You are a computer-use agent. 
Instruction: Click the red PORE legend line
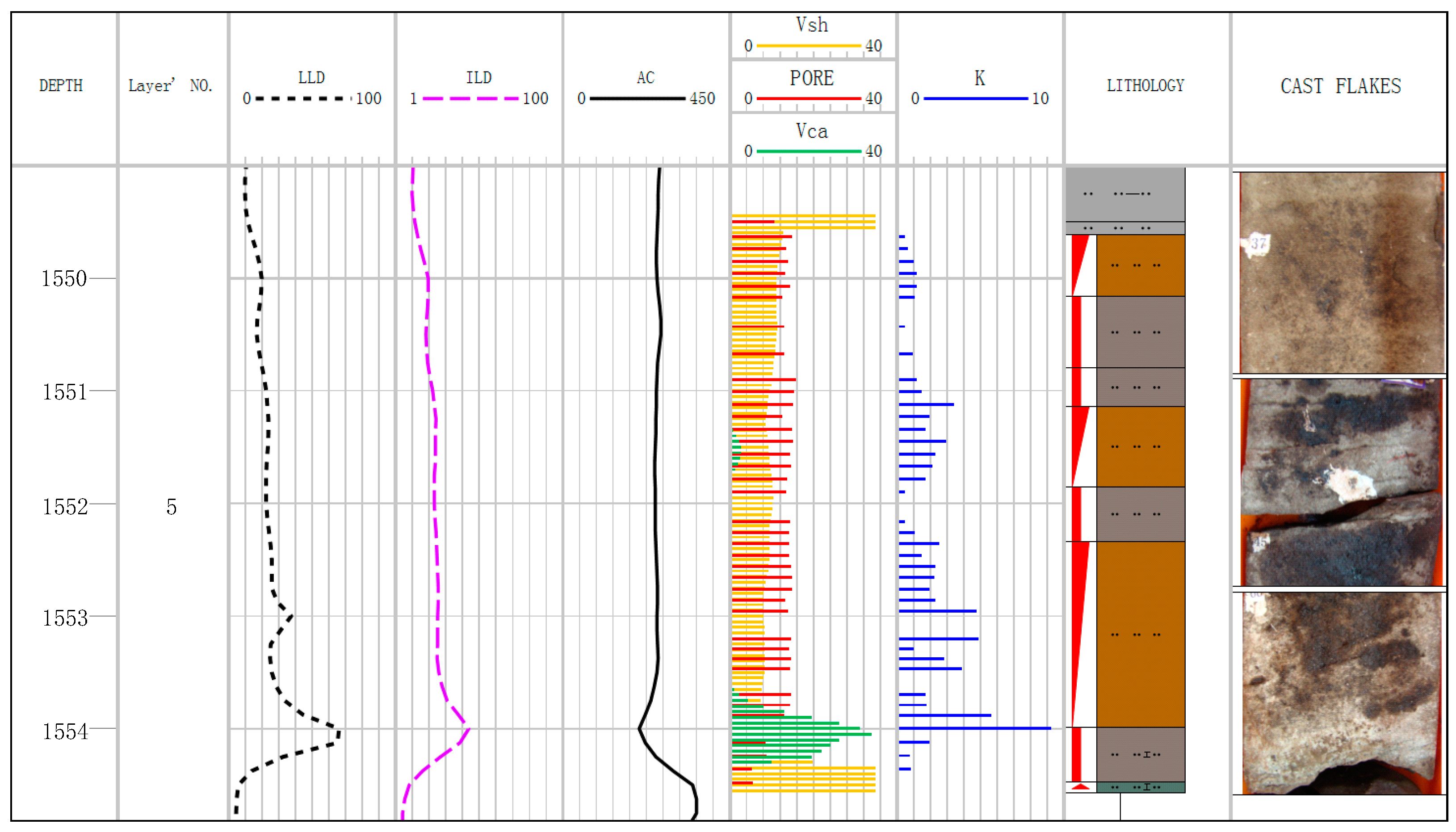click(808, 99)
